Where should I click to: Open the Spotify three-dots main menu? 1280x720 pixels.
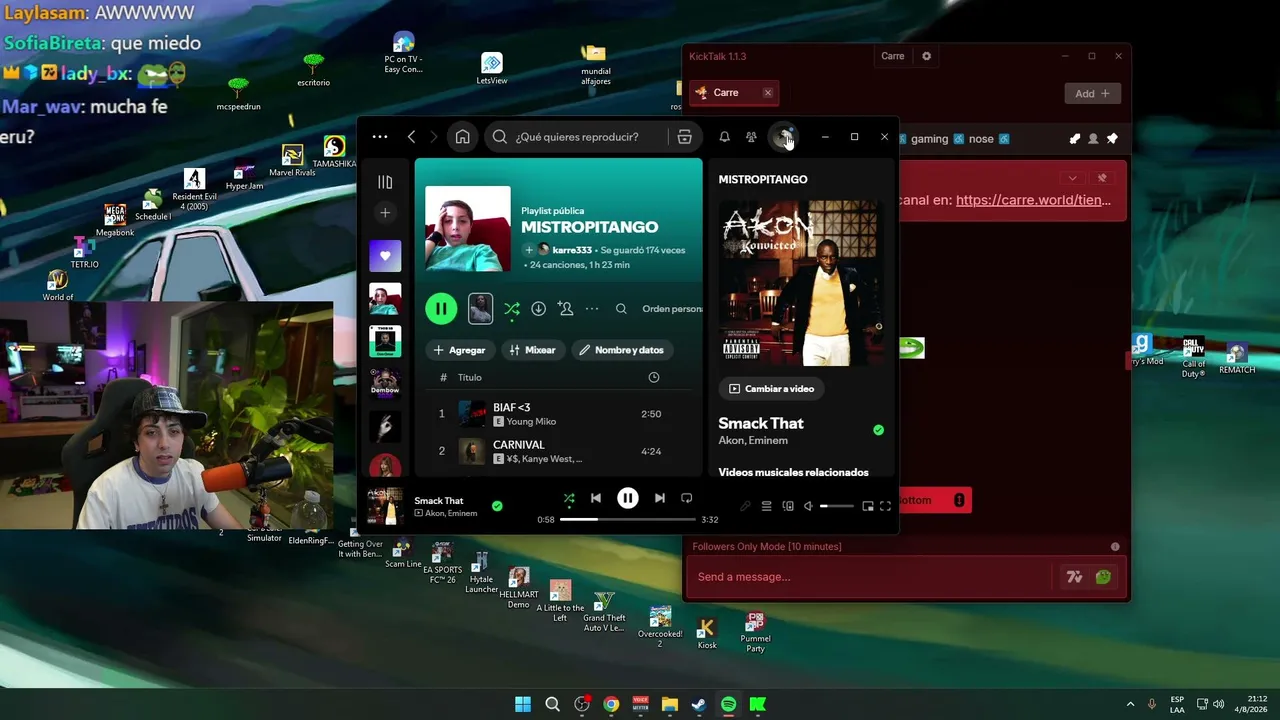tap(380, 137)
